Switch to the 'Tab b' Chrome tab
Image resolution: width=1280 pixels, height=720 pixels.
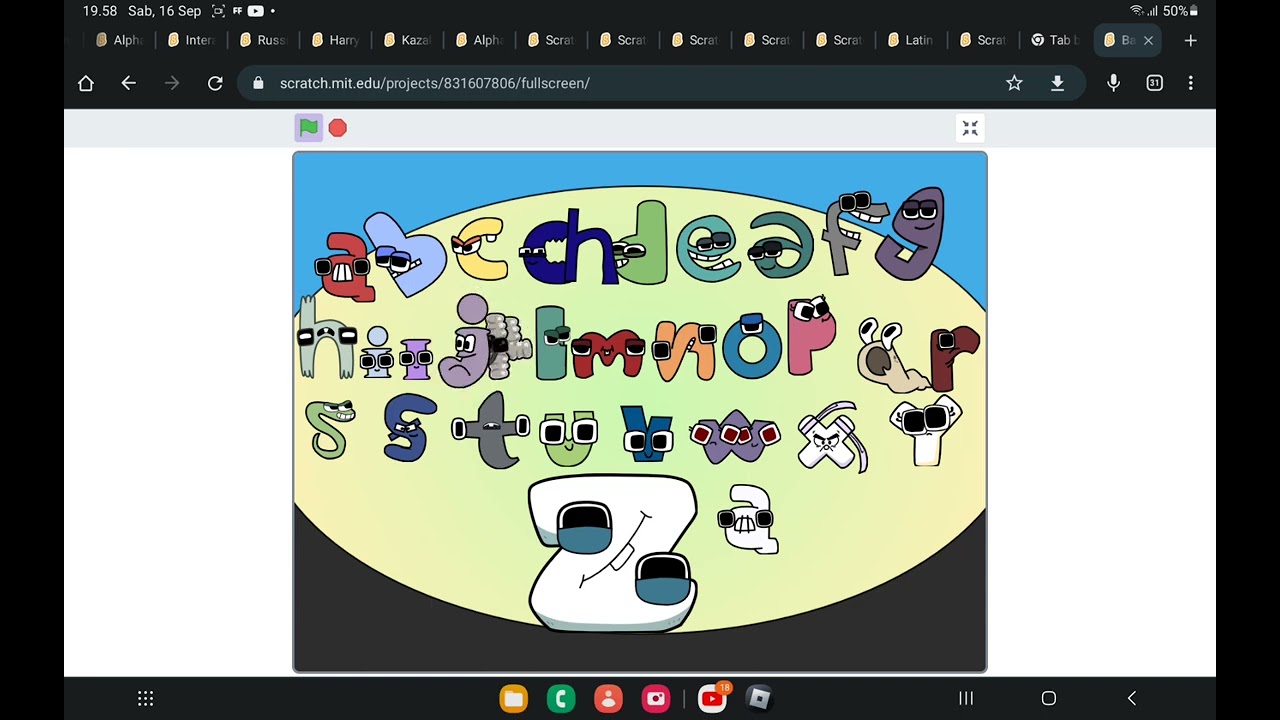pos(1056,40)
